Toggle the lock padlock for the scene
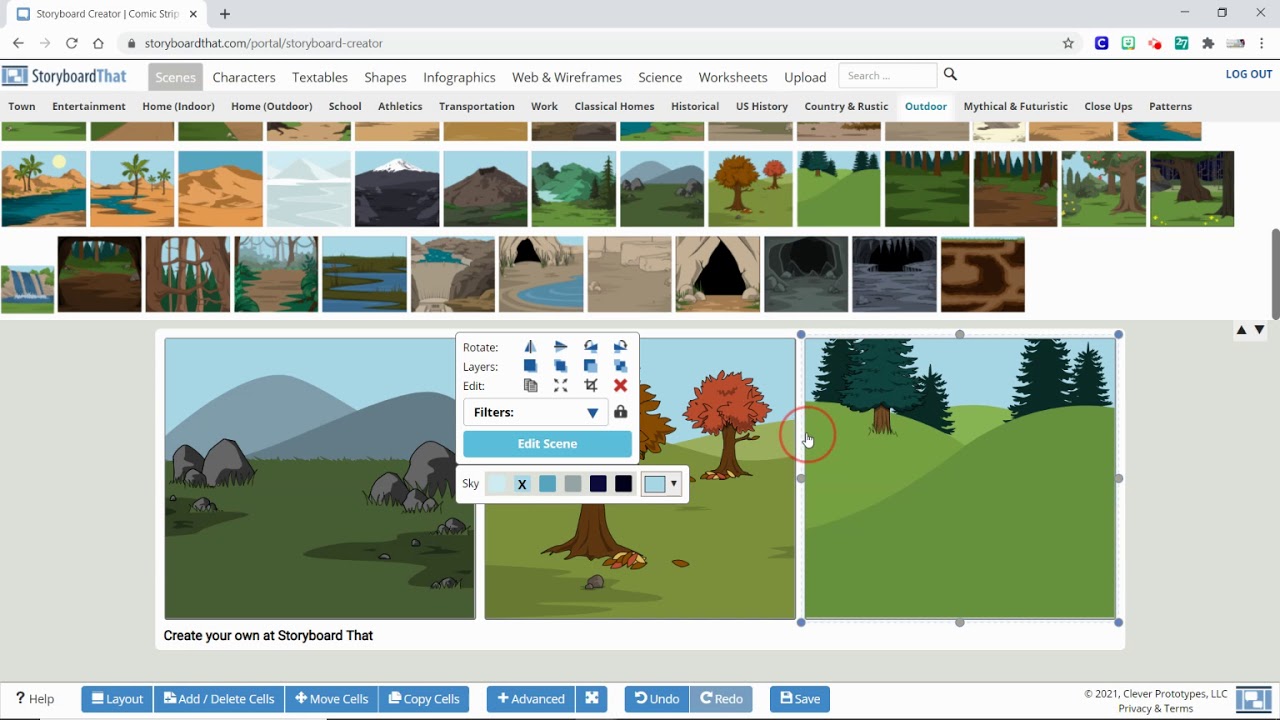Viewport: 1280px width, 720px height. click(x=621, y=412)
